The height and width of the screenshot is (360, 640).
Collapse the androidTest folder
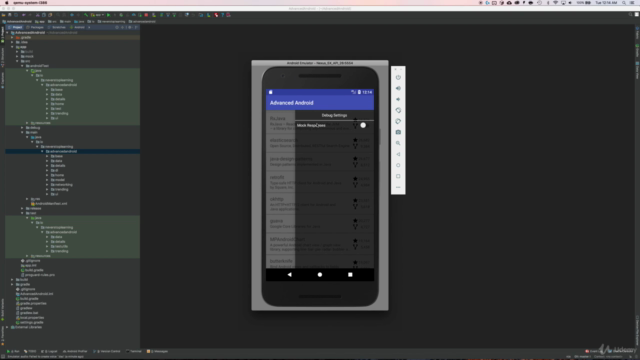[22, 66]
